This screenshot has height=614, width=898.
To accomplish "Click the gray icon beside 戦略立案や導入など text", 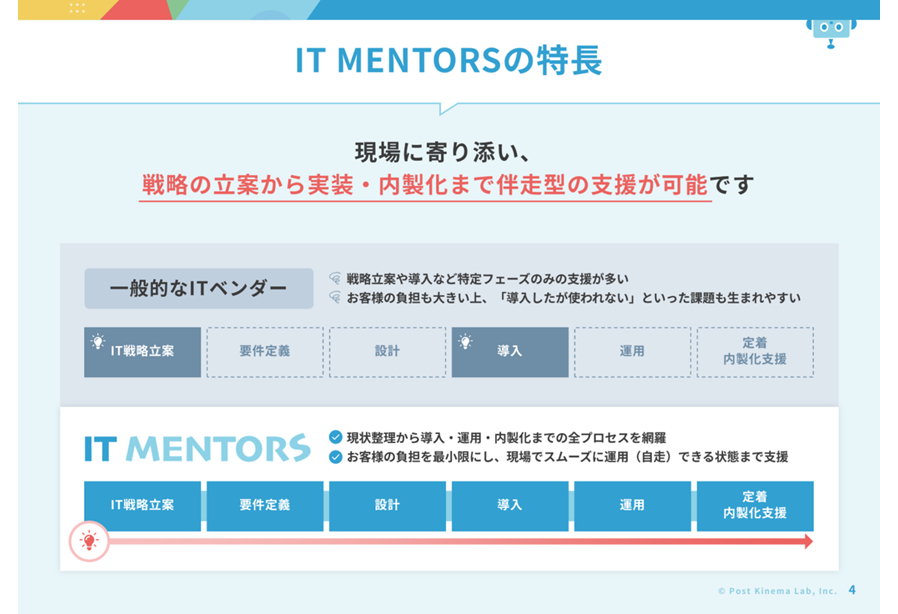I will tap(335, 279).
